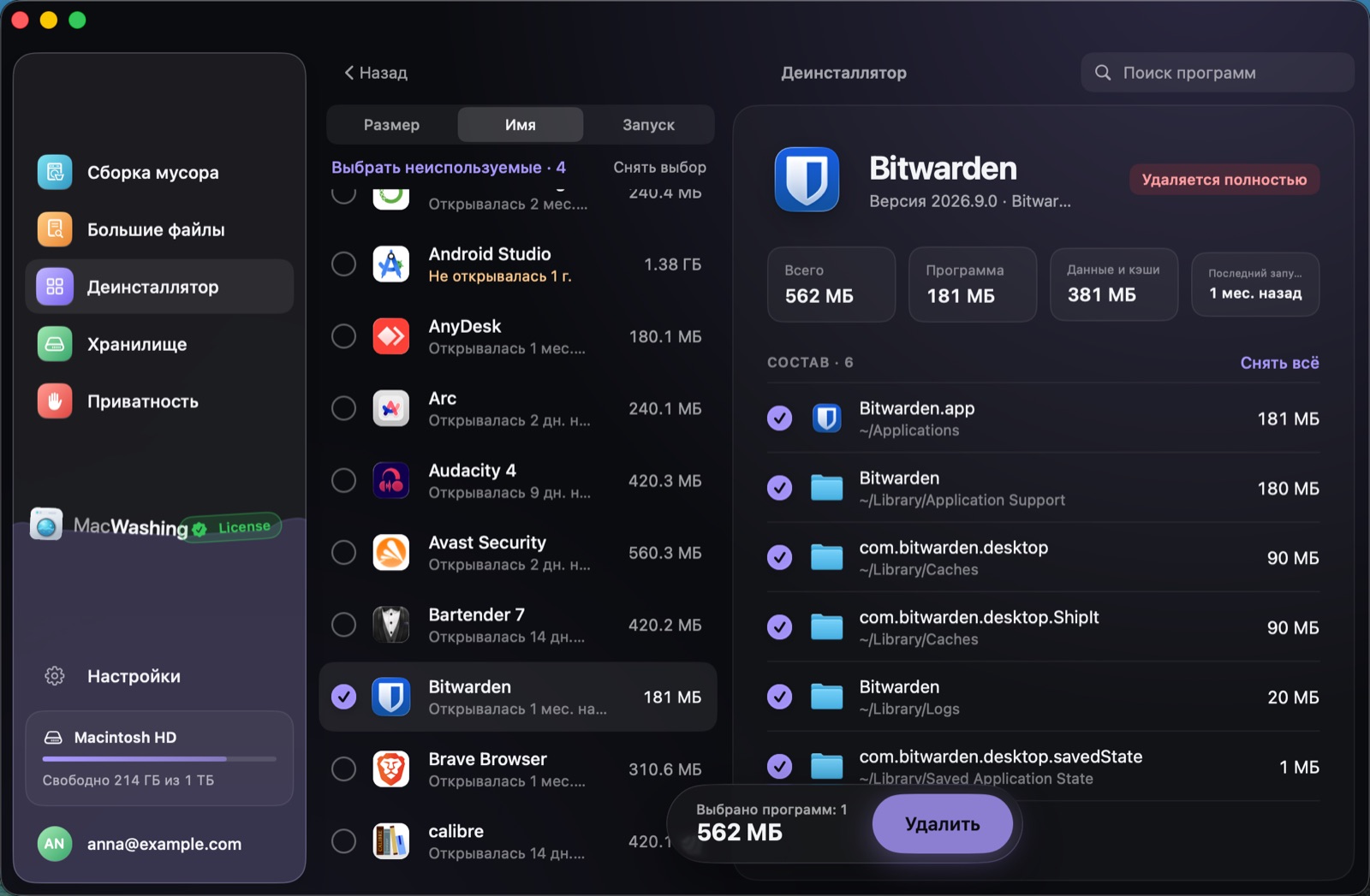The image size is (1370, 896).
Task: Check the AnyDesk selection circle
Action: pyautogui.click(x=343, y=336)
